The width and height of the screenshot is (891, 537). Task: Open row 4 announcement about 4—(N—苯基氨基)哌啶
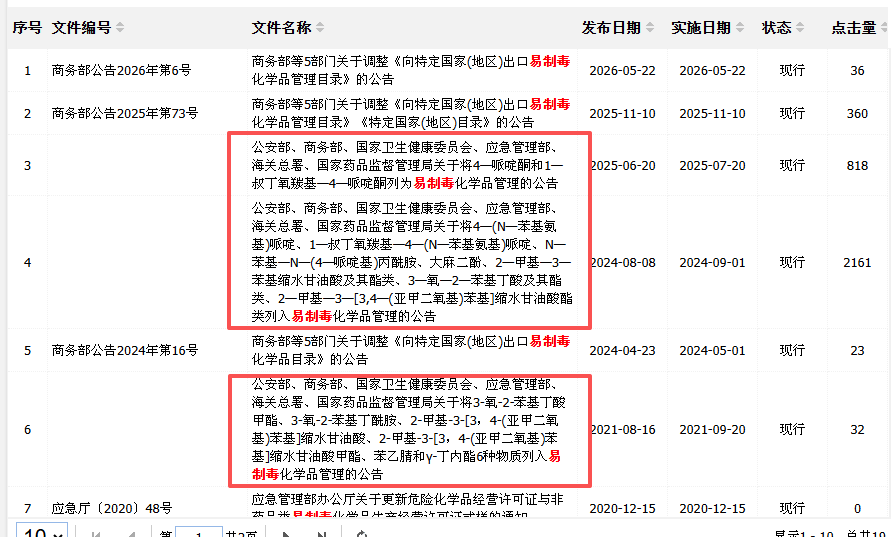(x=412, y=262)
